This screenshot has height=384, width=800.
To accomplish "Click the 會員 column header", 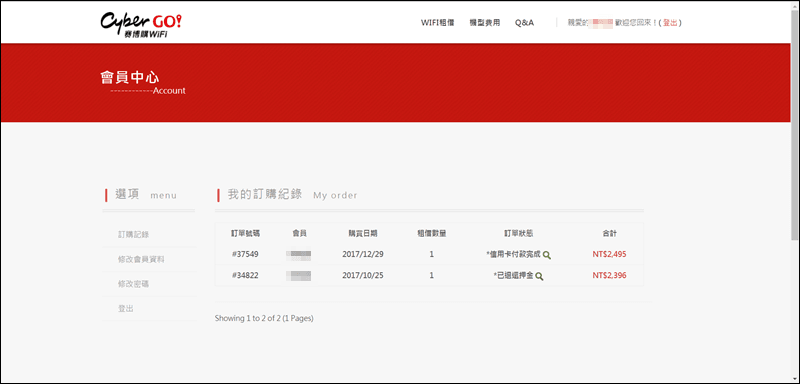I will coord(299,233).
